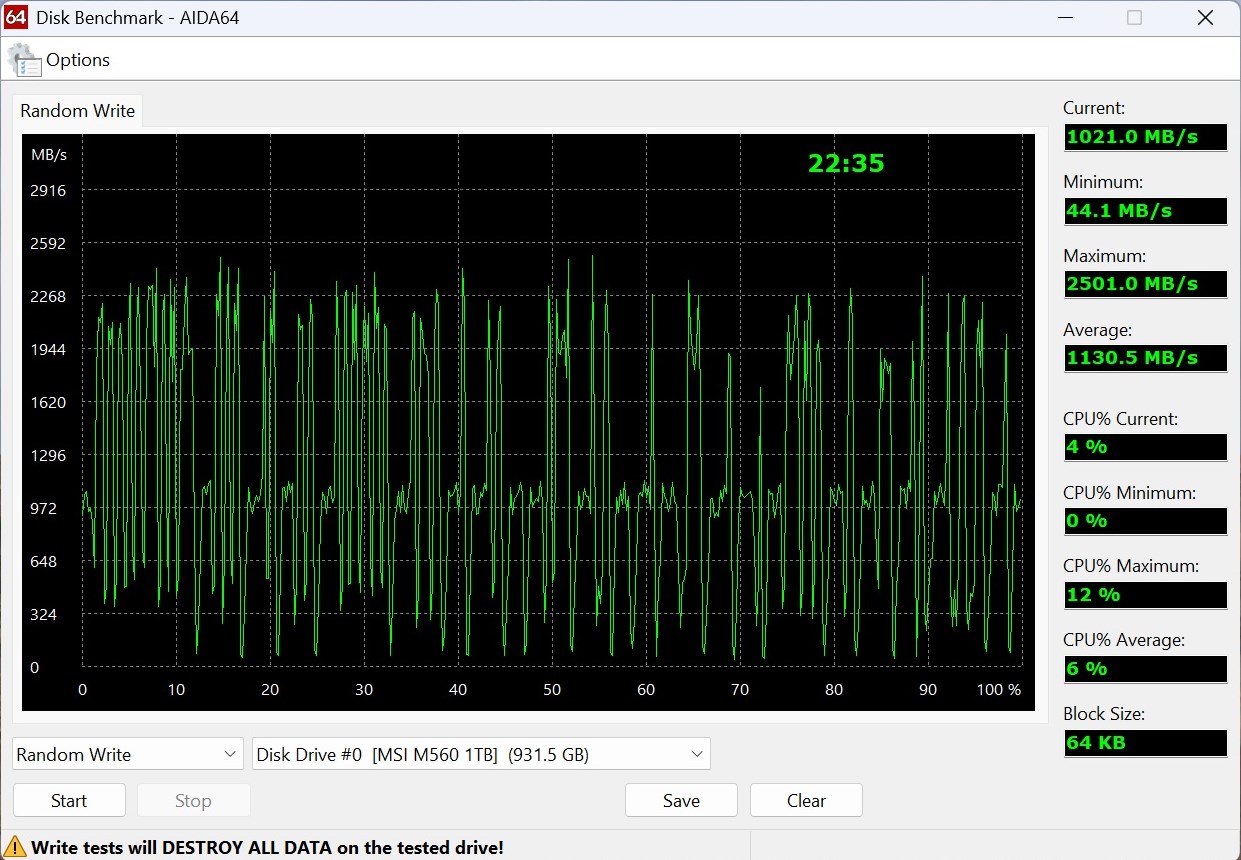Click the greyed-out Stop button
Screen dimensions: 1241x860
coord(193,801)
